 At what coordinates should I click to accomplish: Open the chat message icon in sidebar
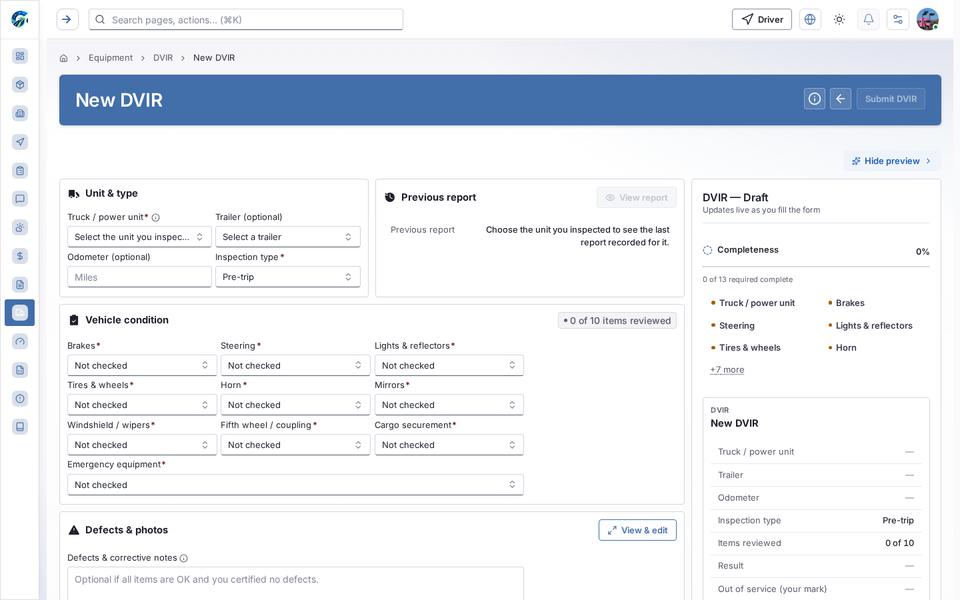coord(20,198)
